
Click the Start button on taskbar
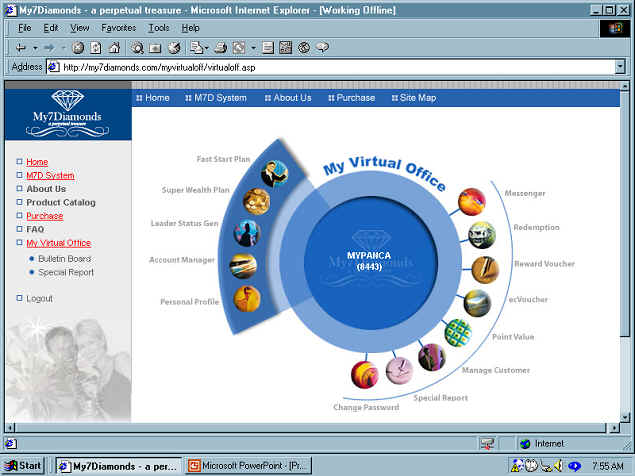[24, 465]
